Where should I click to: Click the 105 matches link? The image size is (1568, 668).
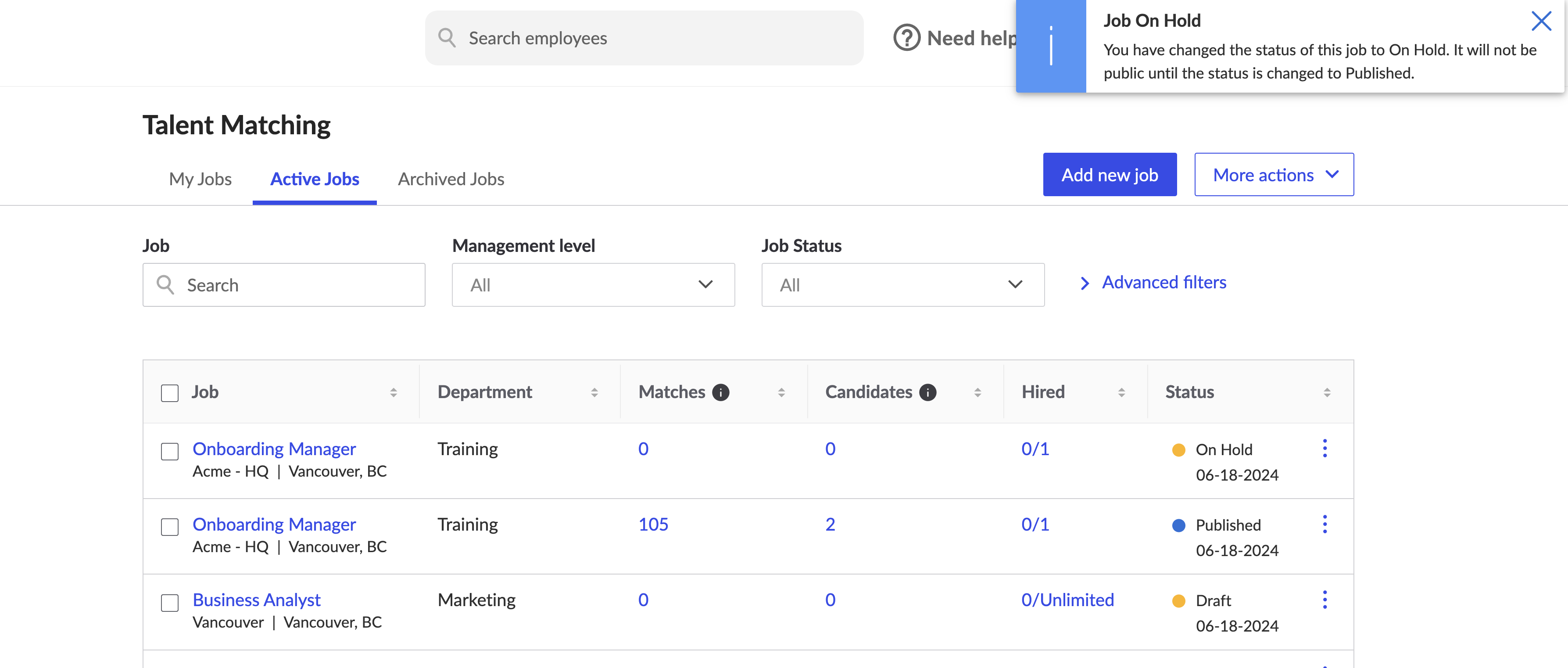click(653, 524)
